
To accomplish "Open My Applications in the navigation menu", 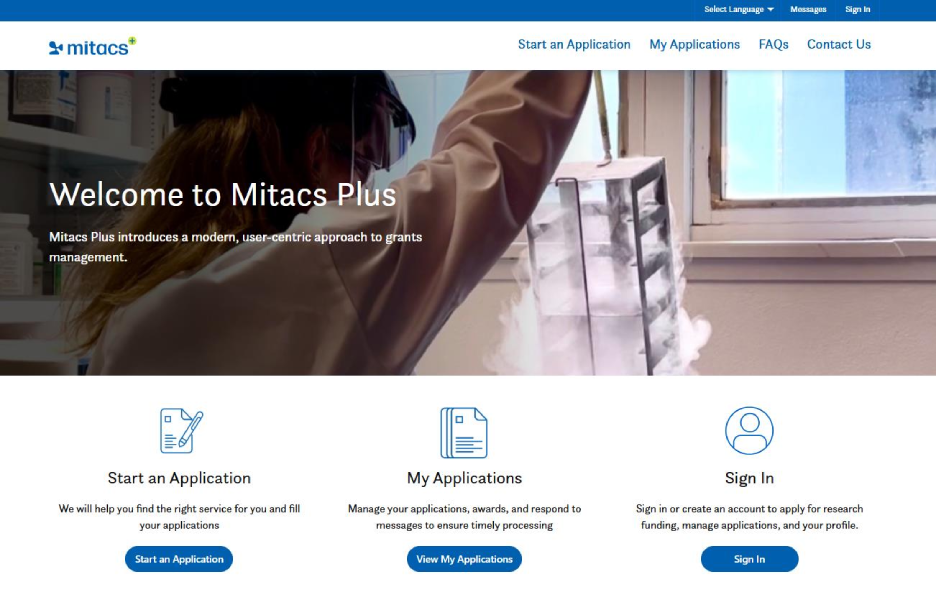I will pyautogui.click(x=694, y=45).
